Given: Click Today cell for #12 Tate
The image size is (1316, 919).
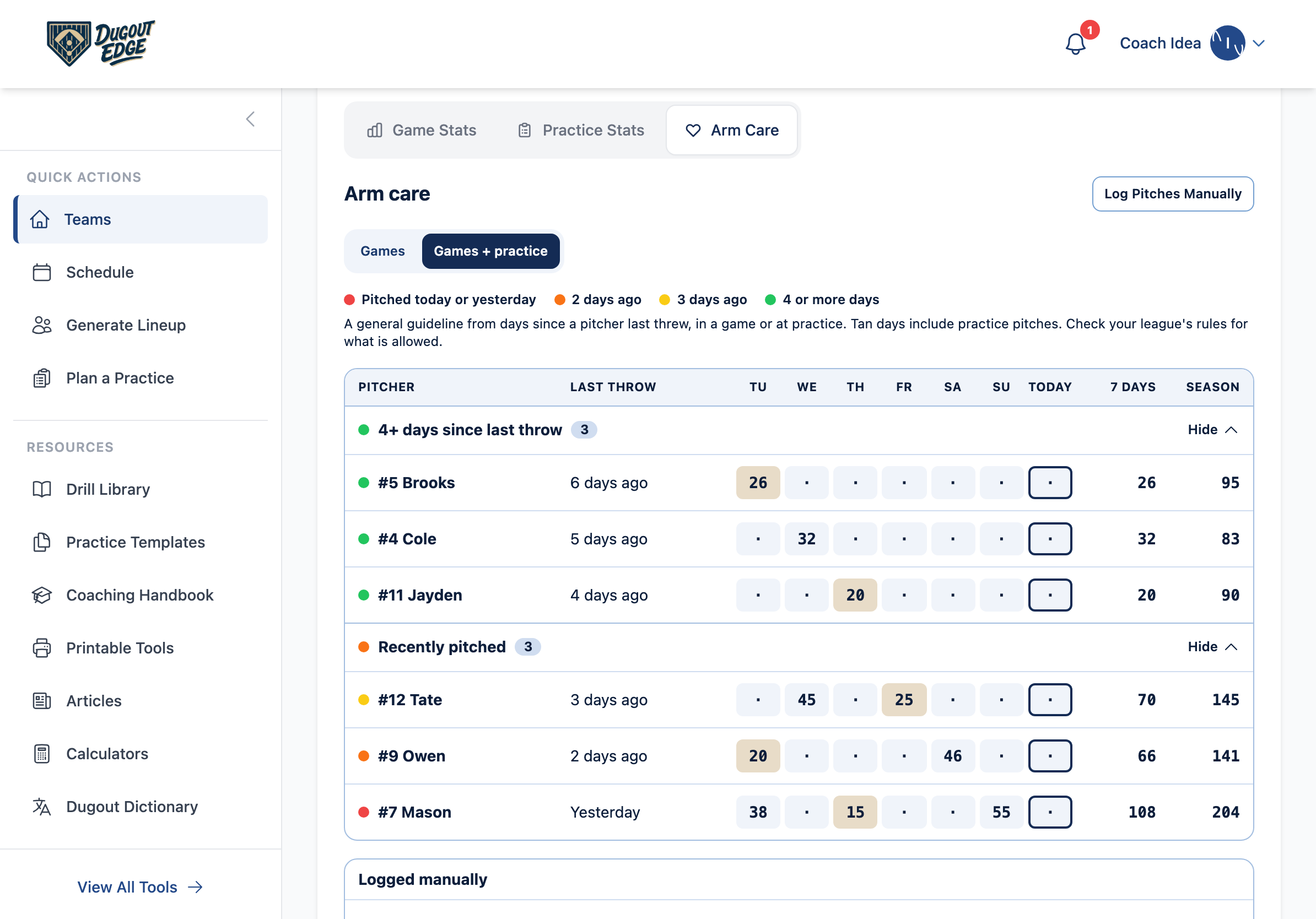Looking at the screenshot, I should (1050, 700).
